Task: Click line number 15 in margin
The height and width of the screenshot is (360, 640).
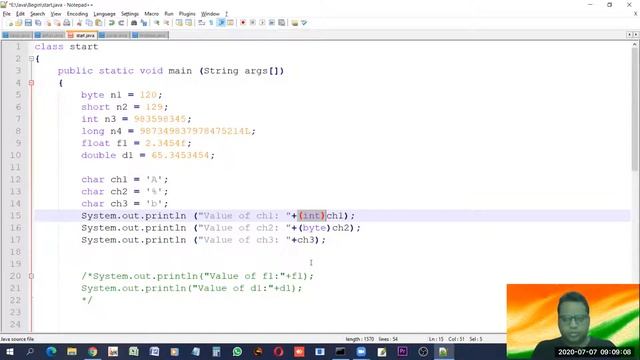Action: click(x=15, y=216)
